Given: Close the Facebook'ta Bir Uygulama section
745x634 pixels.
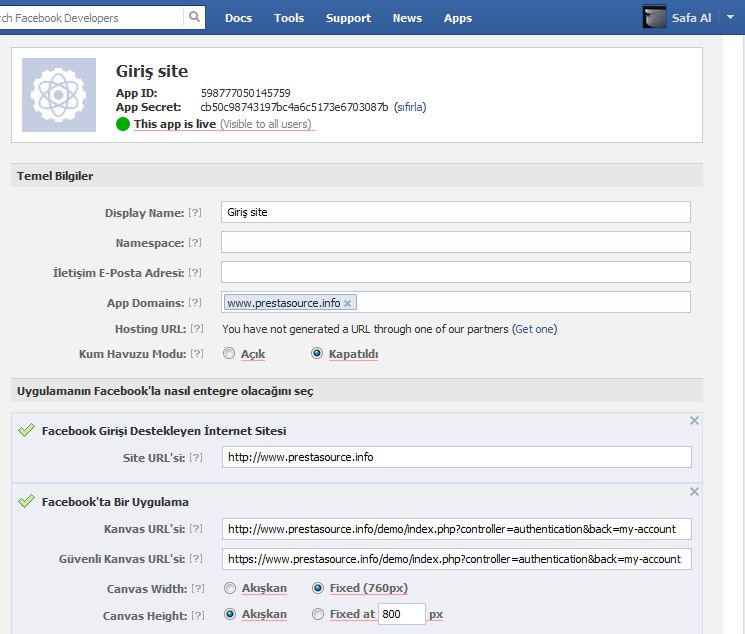Looking at the screenshot, I should [x=694, y=492].
